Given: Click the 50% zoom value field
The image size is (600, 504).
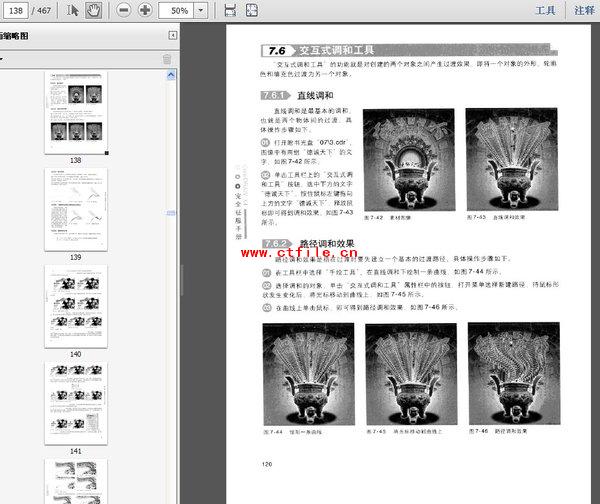Looking at the screenshot, I should (x=178, y=10).
